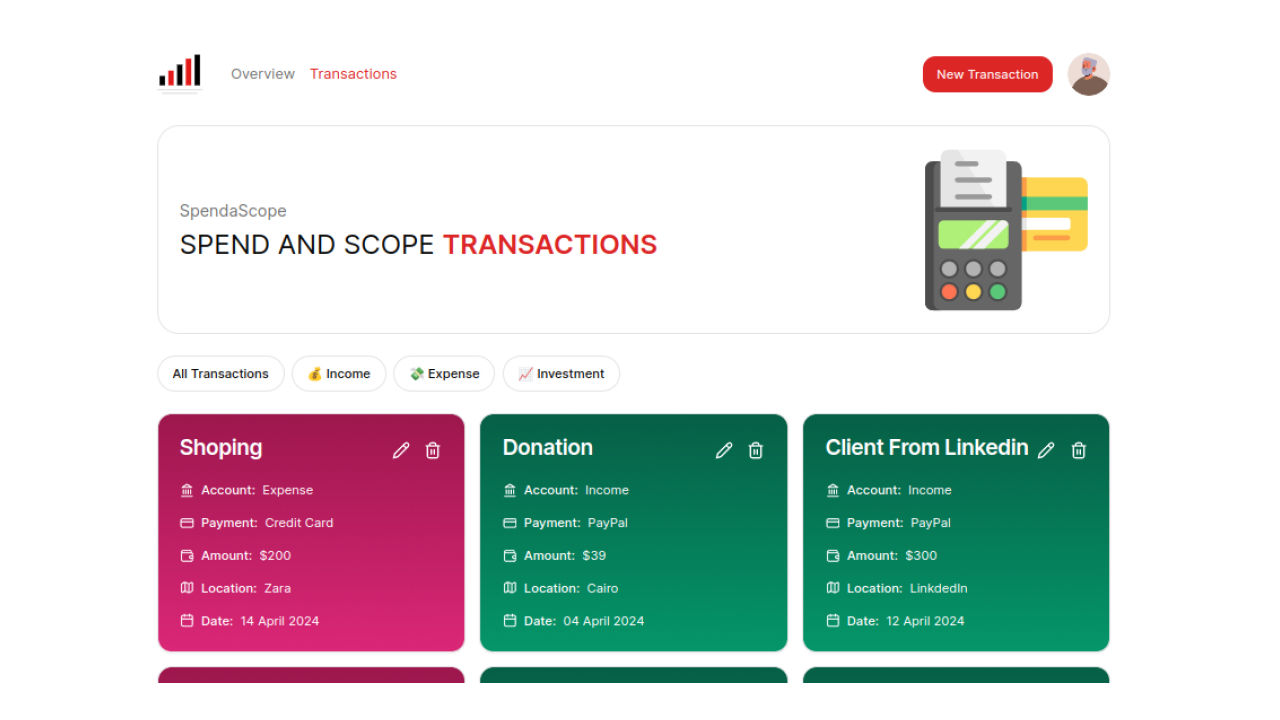This screenshot has height=720, width=1280.
Task: Click the red TRANSACTIONS highlighted text
Action: point(549,244)
